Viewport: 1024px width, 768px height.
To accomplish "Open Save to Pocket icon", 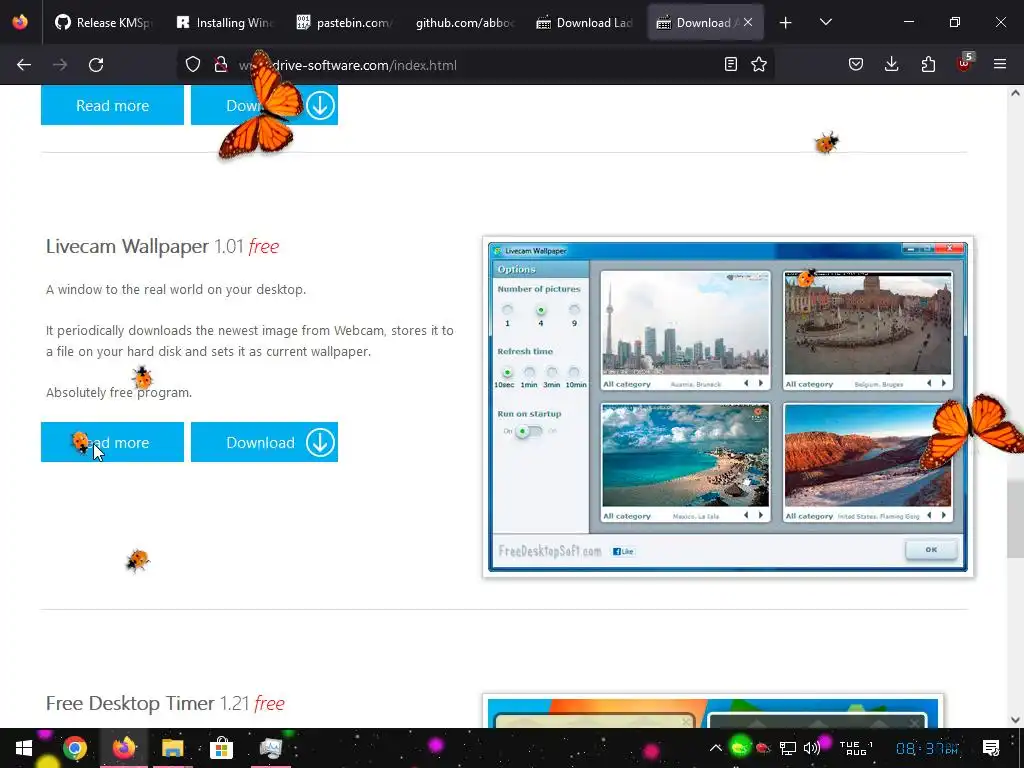I will (x=856, y=64).
